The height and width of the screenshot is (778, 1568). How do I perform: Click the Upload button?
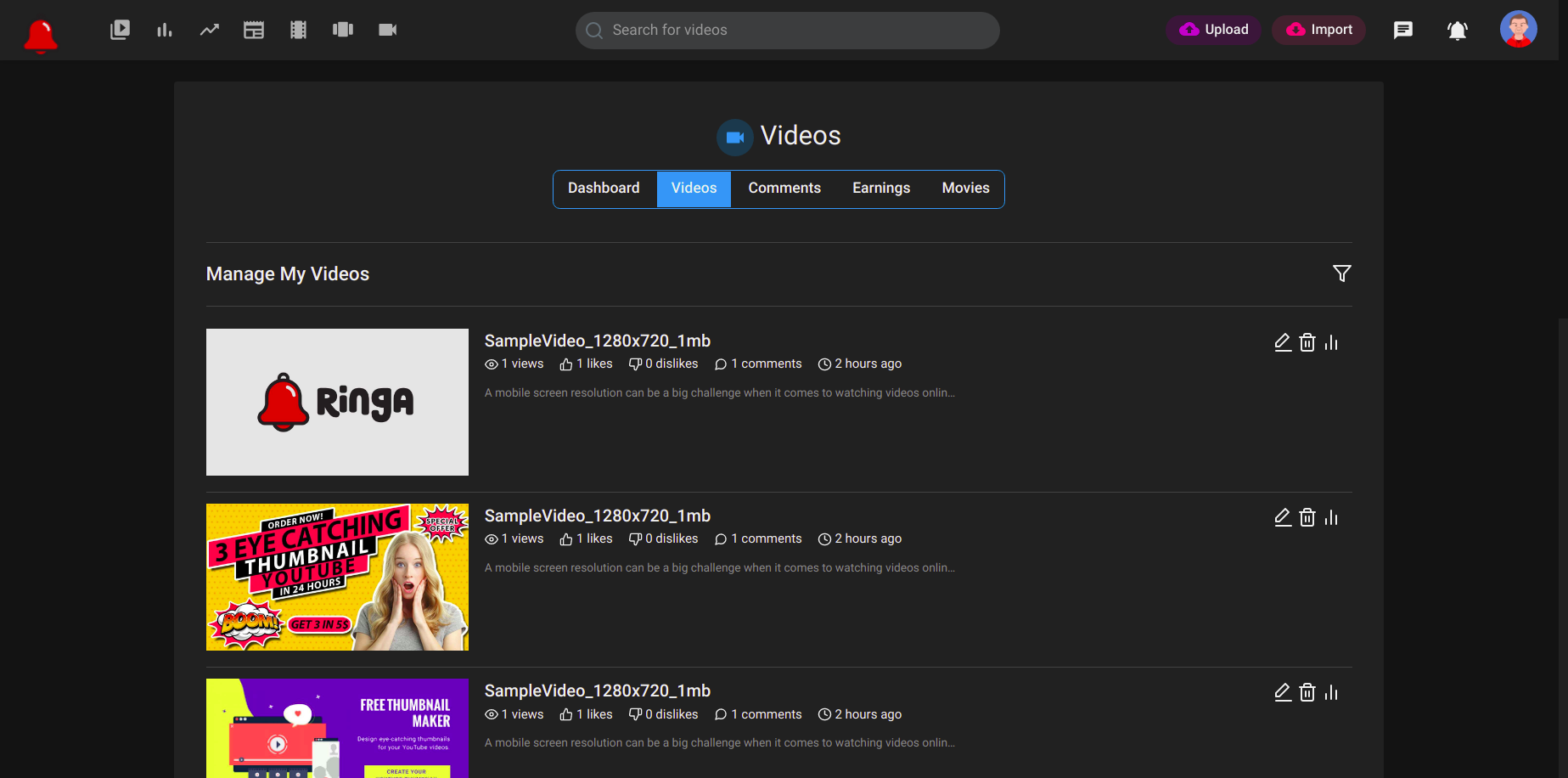click(x=1214, y=30)
